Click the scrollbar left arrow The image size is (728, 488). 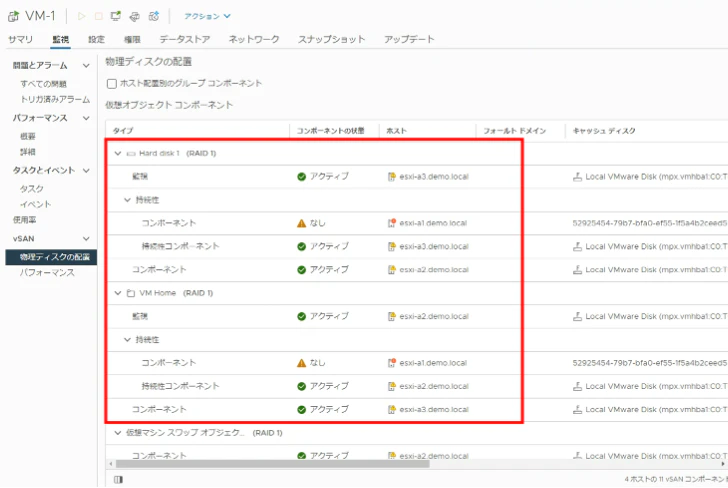tap(110, 464)
